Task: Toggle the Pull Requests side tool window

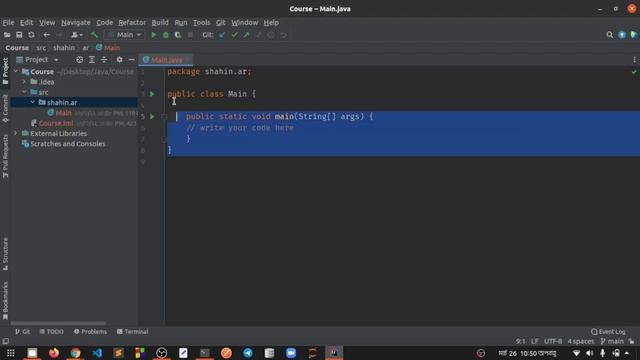Action: point(5,156)
